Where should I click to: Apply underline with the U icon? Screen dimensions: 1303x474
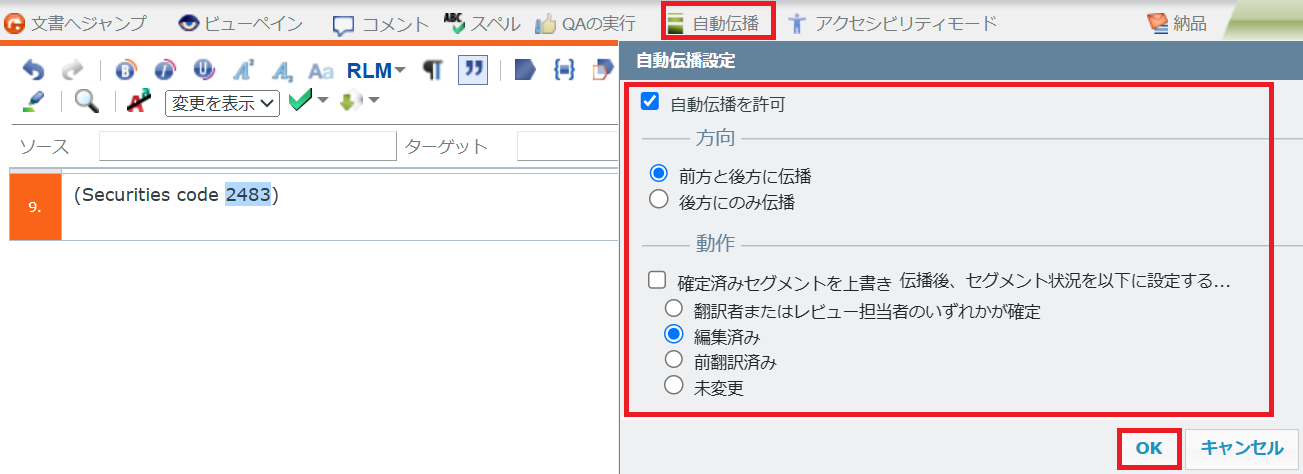point(204,71)
